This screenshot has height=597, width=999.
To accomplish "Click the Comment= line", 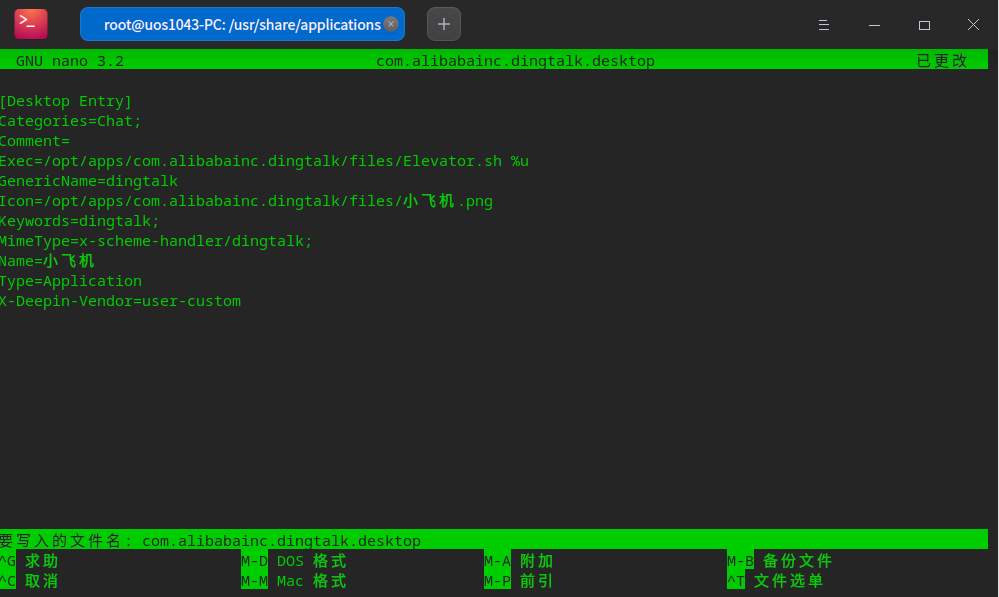I will click(35, 141).
